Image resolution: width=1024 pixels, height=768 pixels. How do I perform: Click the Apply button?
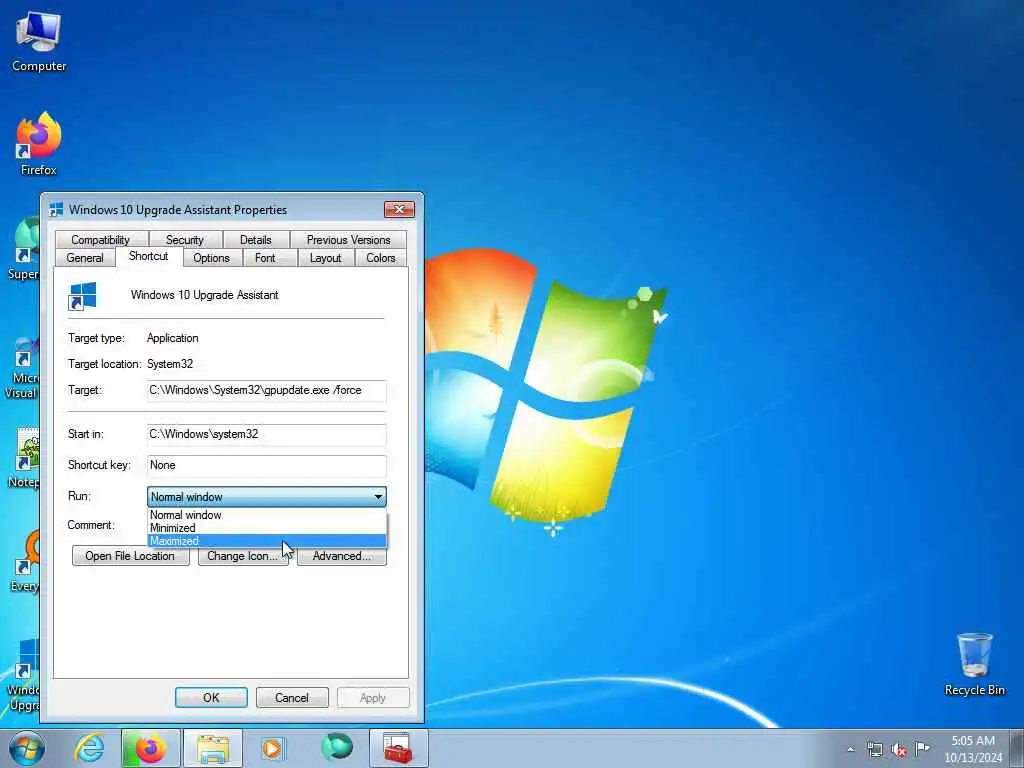tap(373, 697)
